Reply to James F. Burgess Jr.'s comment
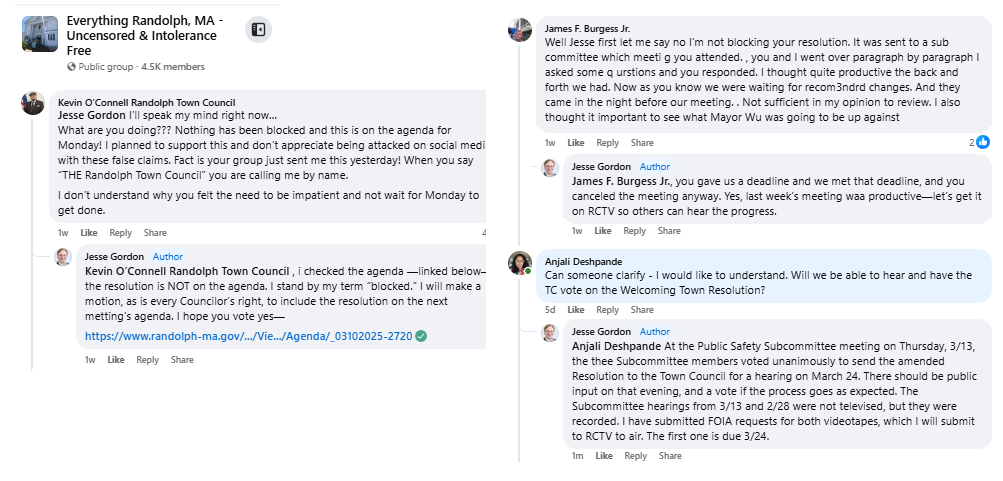The height and width of the screenshot is (481, 1003). click(607, 143)
